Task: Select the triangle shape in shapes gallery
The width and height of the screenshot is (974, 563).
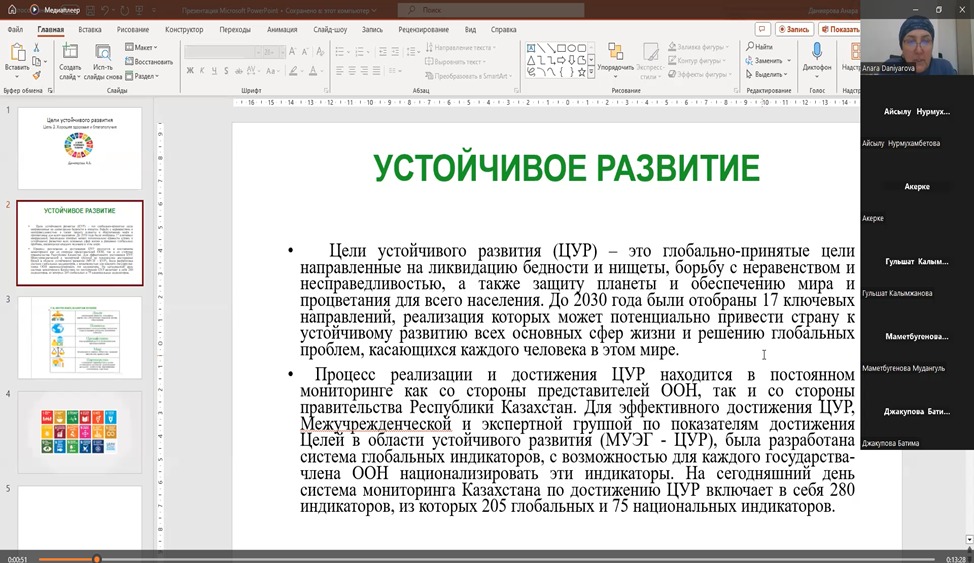Action: 531,60
